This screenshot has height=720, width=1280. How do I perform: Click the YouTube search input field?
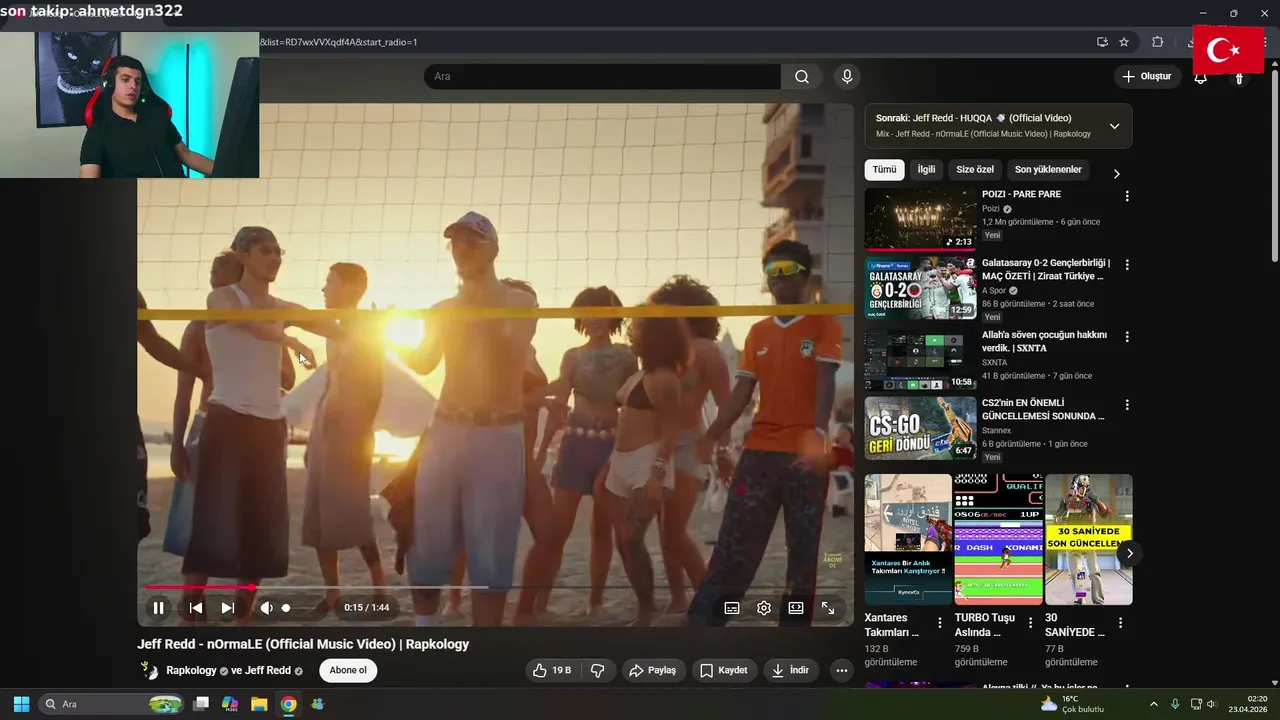[602, 77]
